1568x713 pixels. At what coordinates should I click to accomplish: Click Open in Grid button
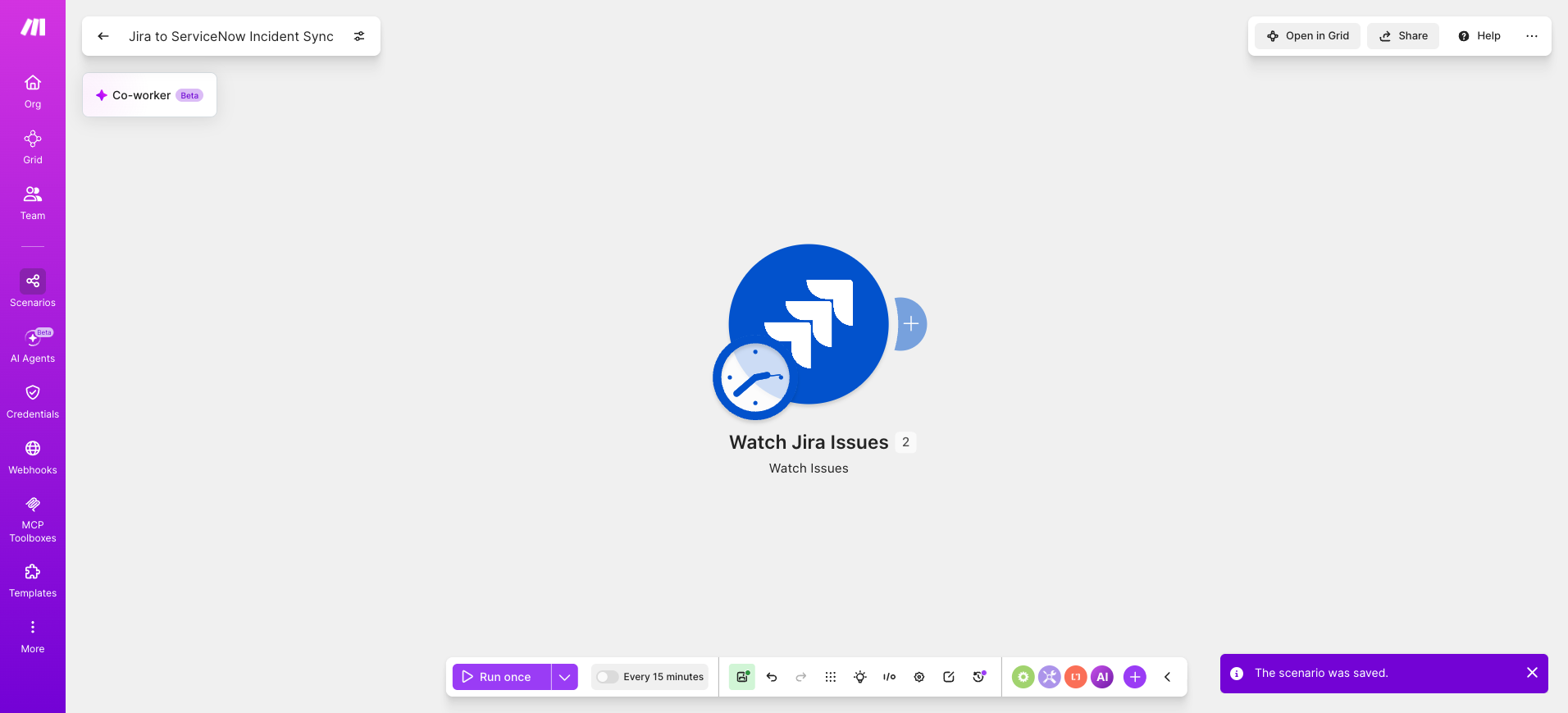[x=1307, y=36]
